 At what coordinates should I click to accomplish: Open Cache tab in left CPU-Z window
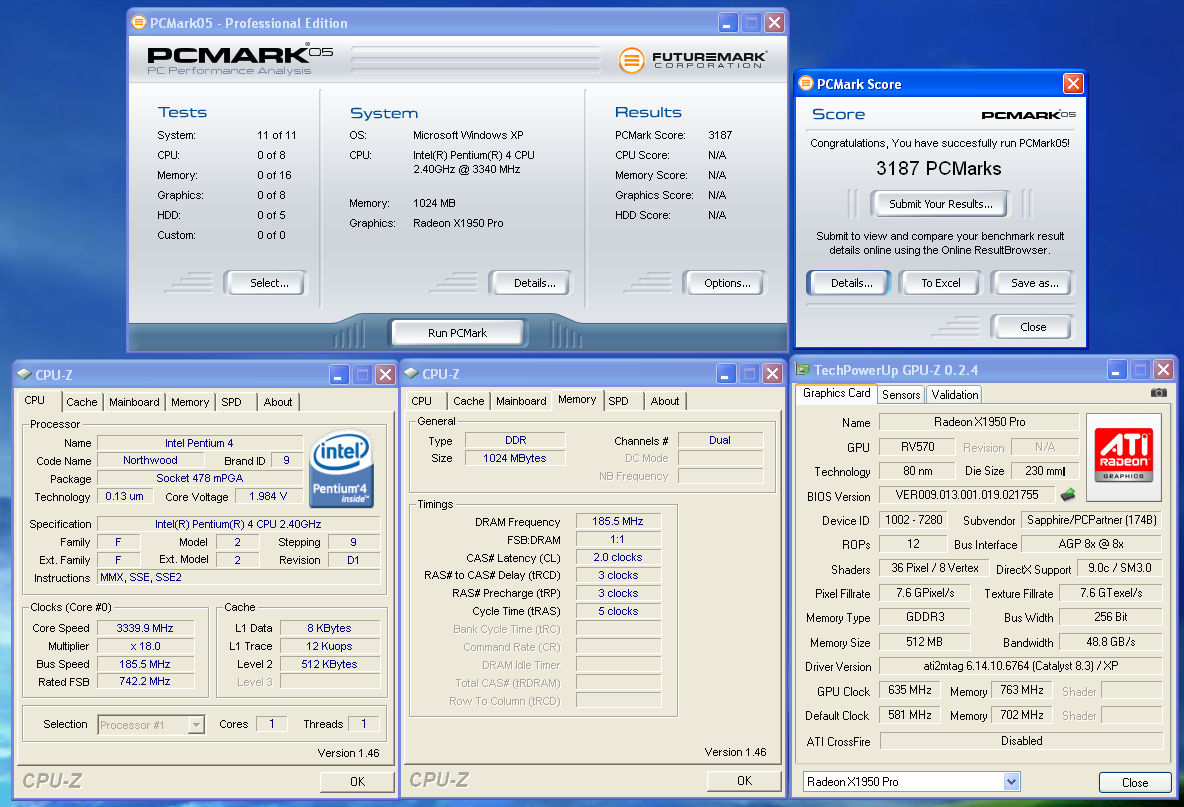pos(82,402)
